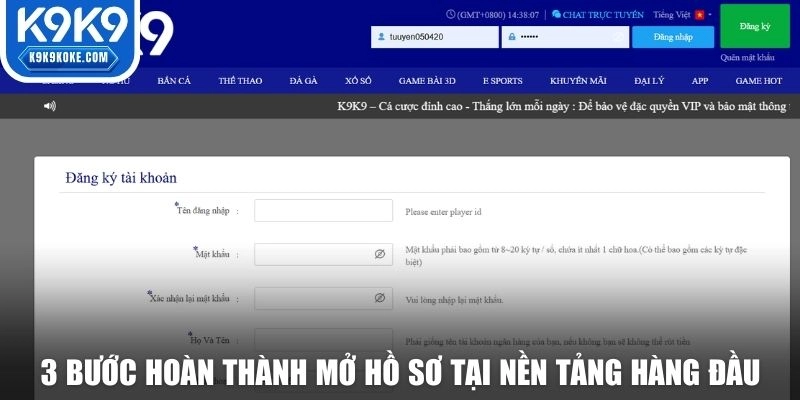Screen dimensions: 800x400
Task: Open the Tiếng Việt language dropdown
Action: coord(682,15)
